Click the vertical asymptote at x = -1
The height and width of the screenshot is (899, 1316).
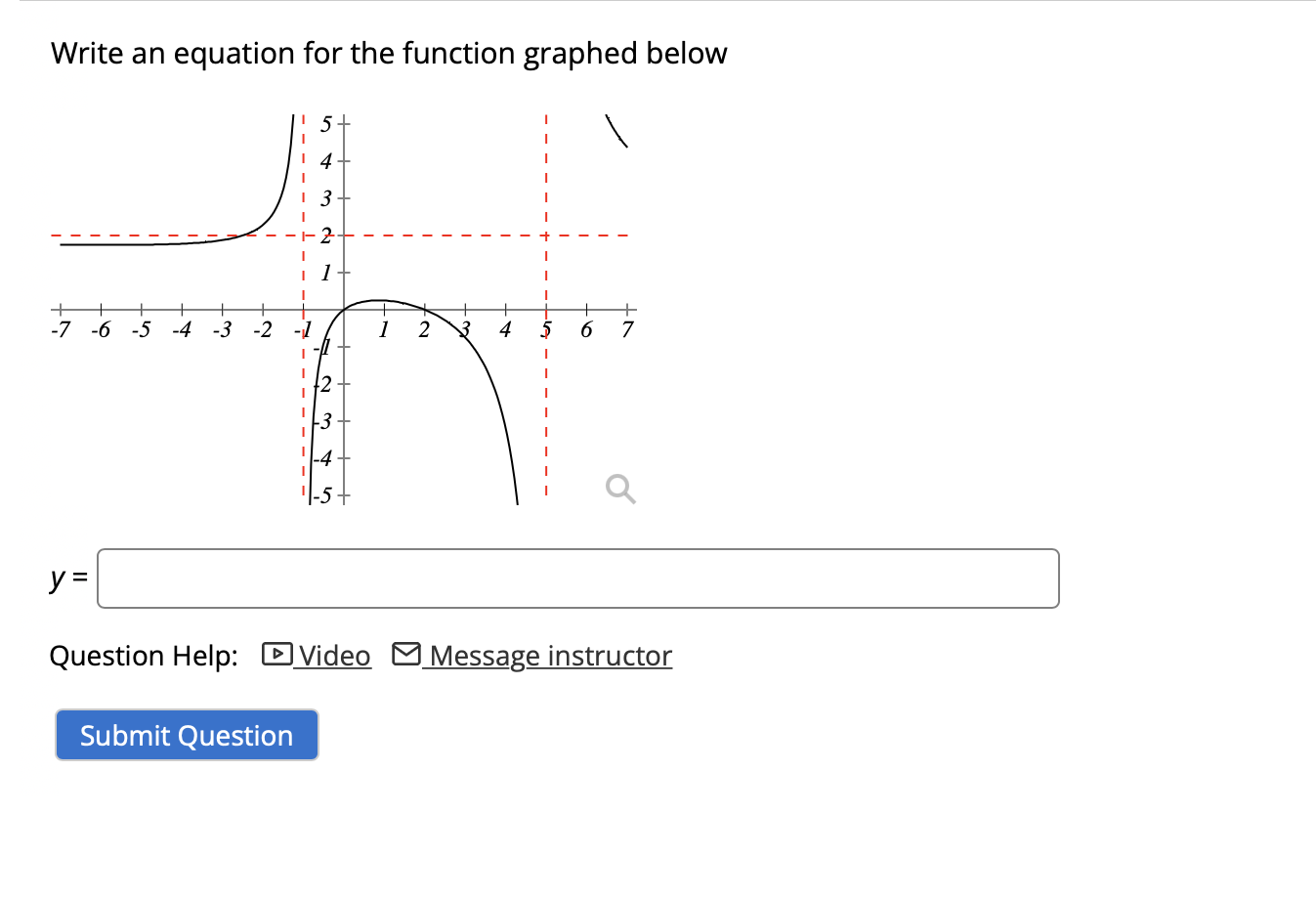coord(303,410)
